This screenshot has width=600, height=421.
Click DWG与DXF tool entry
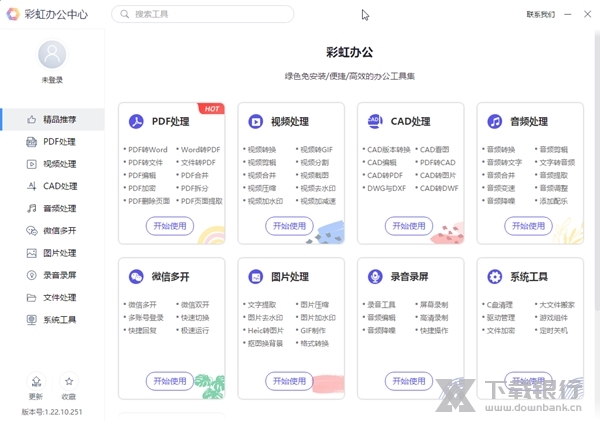pos(386,188)
